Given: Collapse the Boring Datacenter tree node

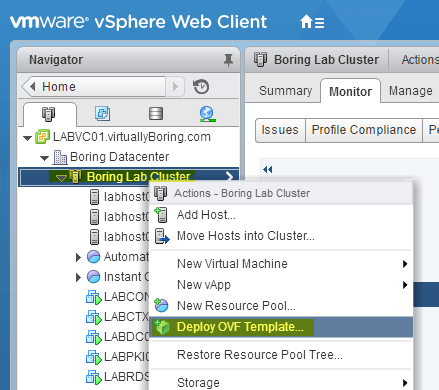Looking at the screenshot, I should (44, 158).
